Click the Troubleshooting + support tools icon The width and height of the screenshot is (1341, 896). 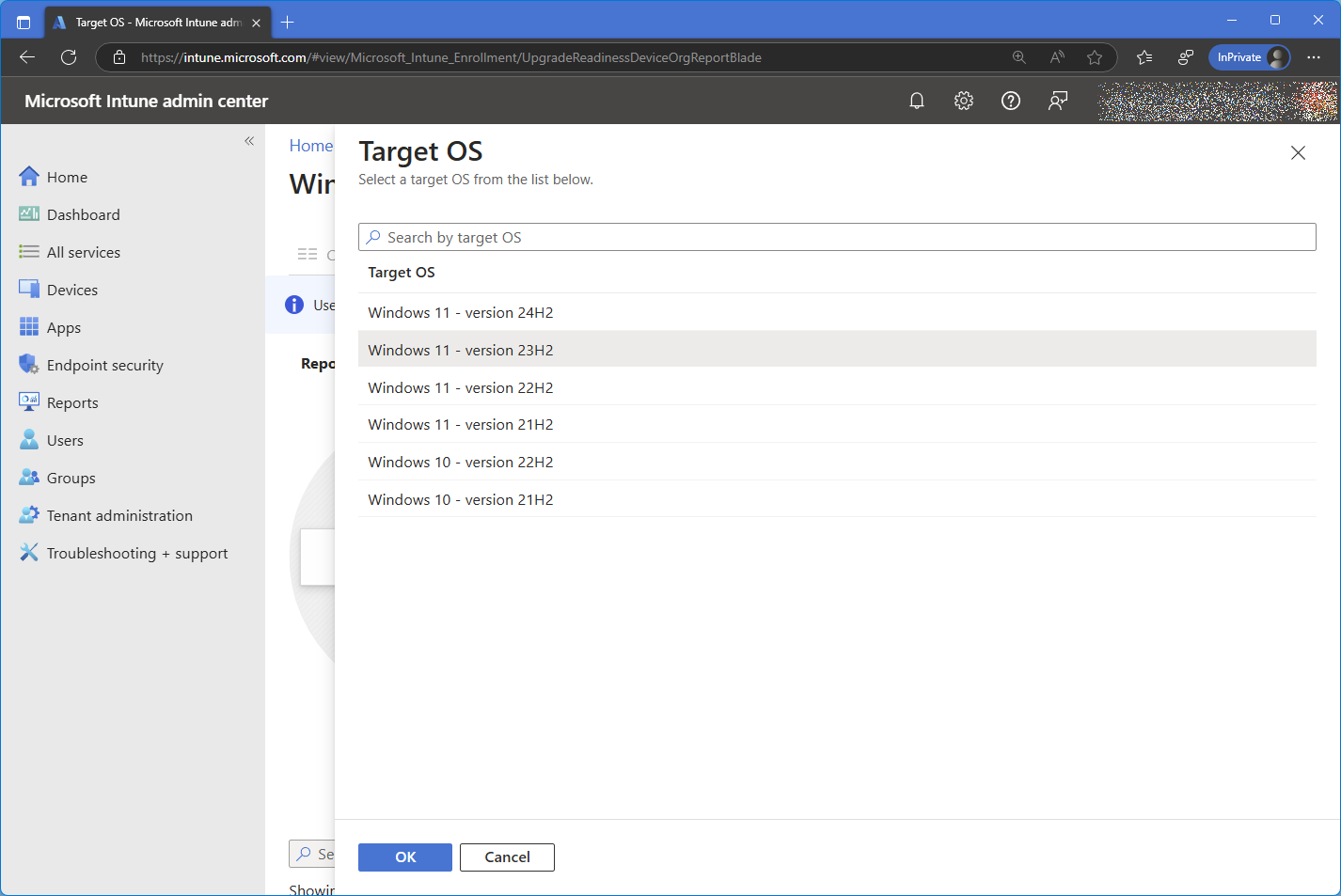(29, 553)
